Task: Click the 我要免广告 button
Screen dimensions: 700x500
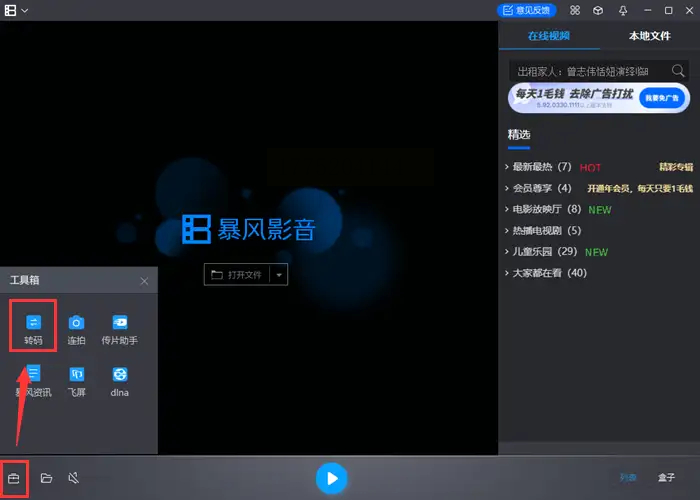Action: click(x=662, y=98)
